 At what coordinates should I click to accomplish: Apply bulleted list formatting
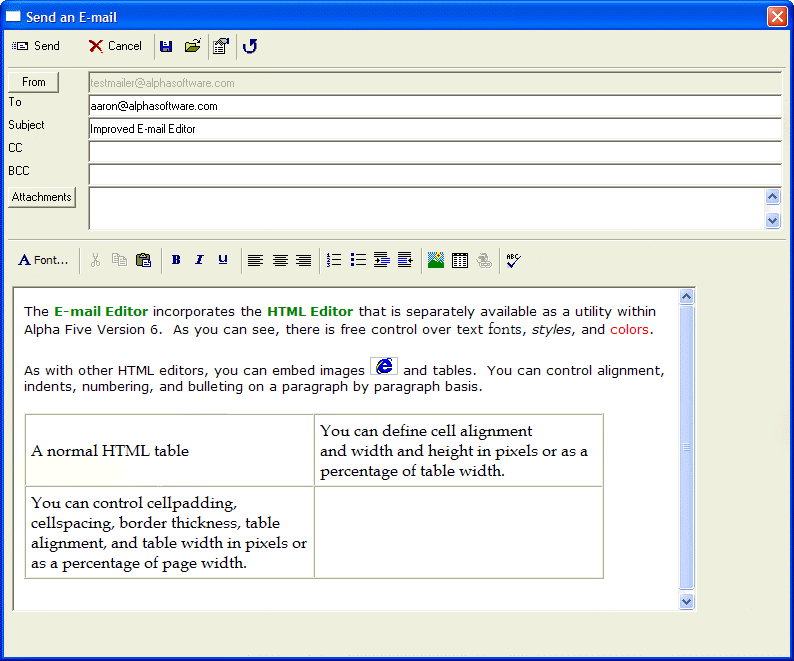tap(359, 260)
